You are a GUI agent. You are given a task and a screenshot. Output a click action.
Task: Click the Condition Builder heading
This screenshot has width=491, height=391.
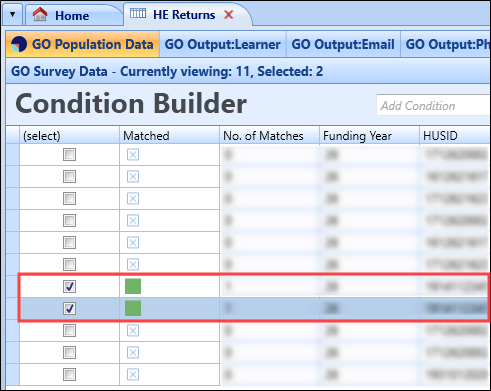tap(131, 104)
